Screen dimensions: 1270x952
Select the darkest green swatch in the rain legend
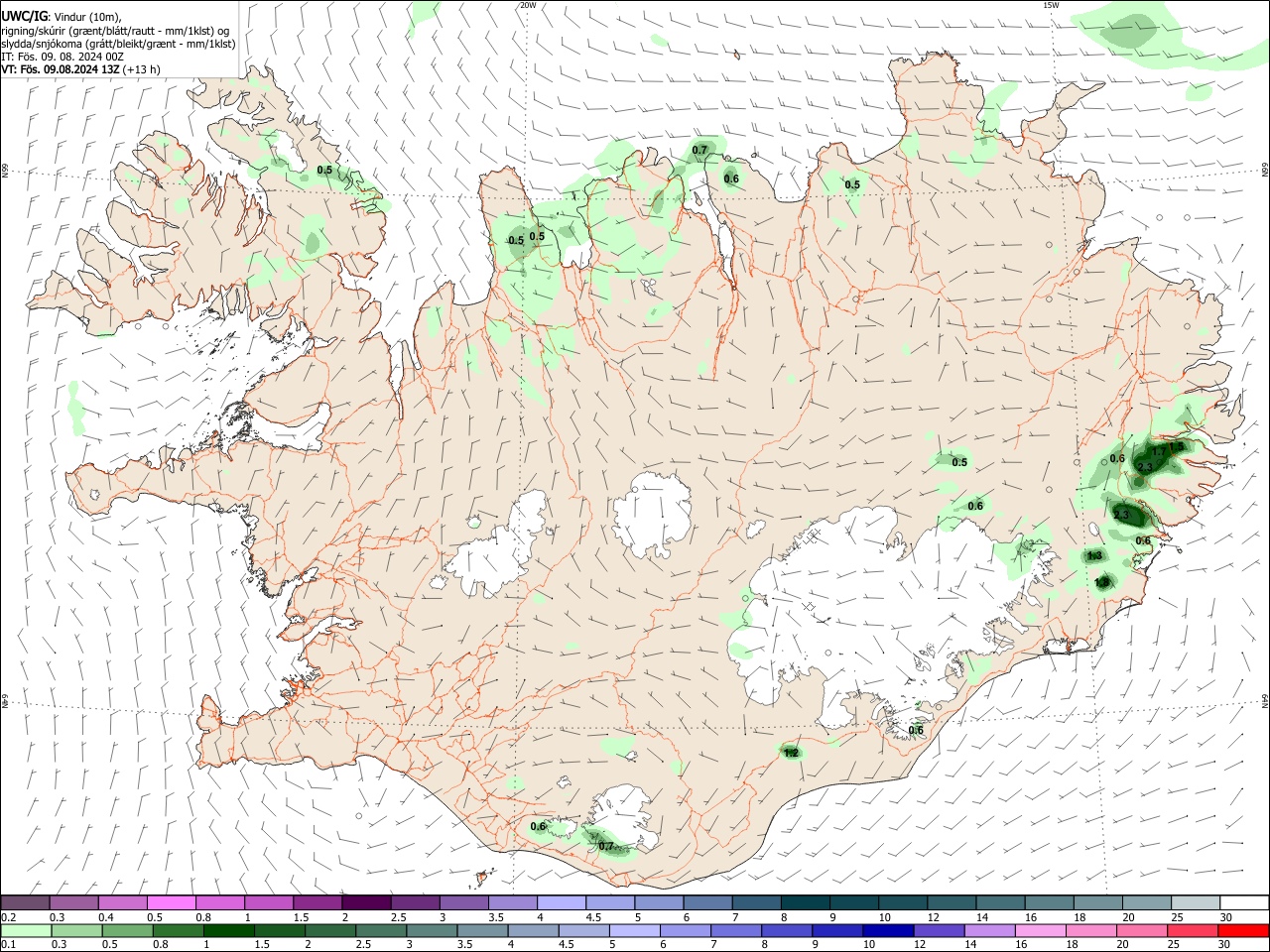(229, 930)
